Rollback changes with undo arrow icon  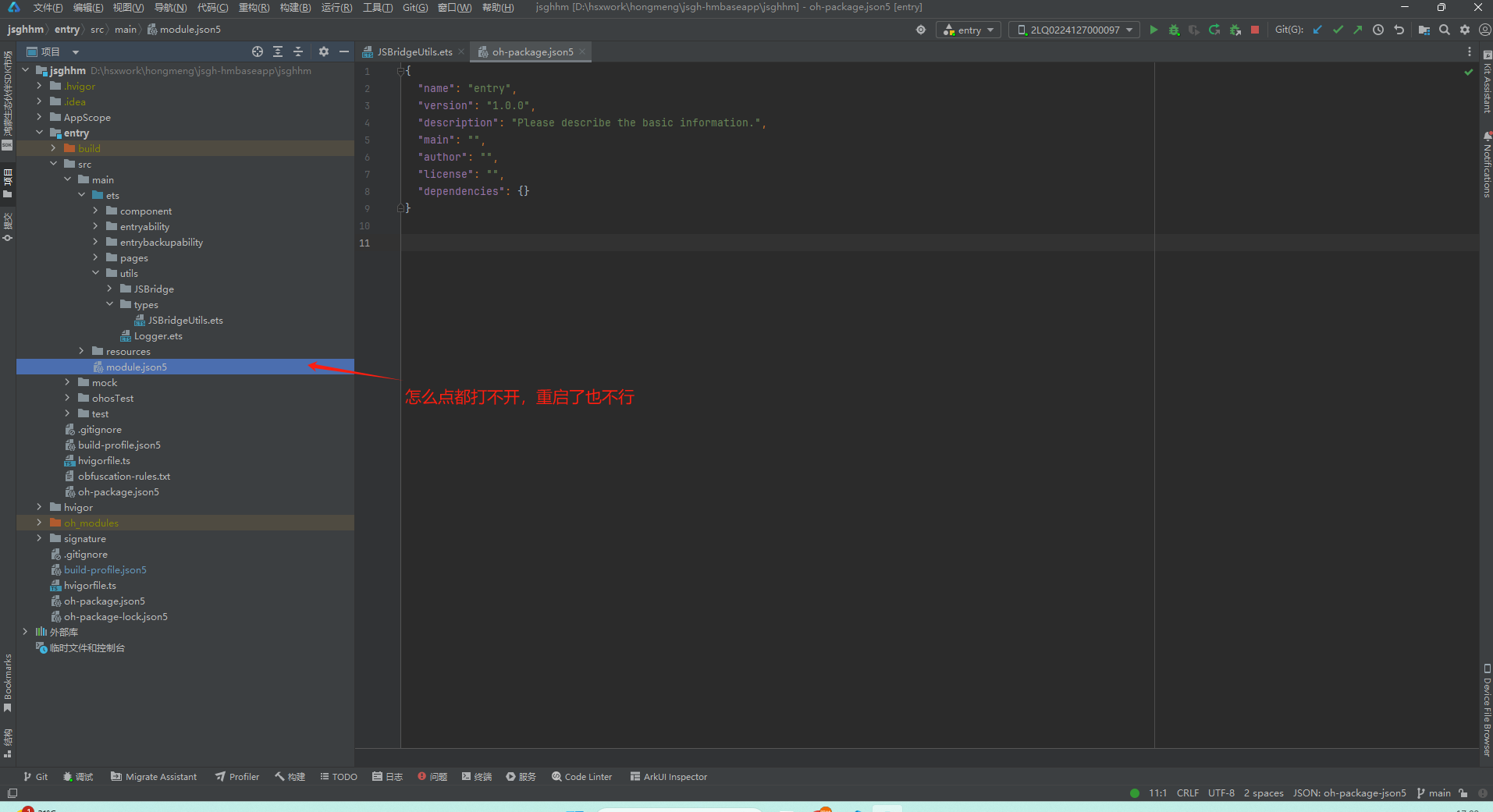1399,30
